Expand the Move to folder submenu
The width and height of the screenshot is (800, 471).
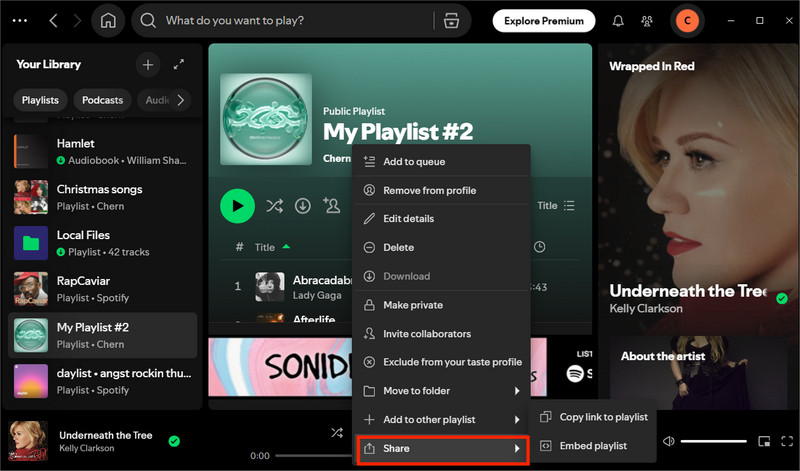(442, 391)
